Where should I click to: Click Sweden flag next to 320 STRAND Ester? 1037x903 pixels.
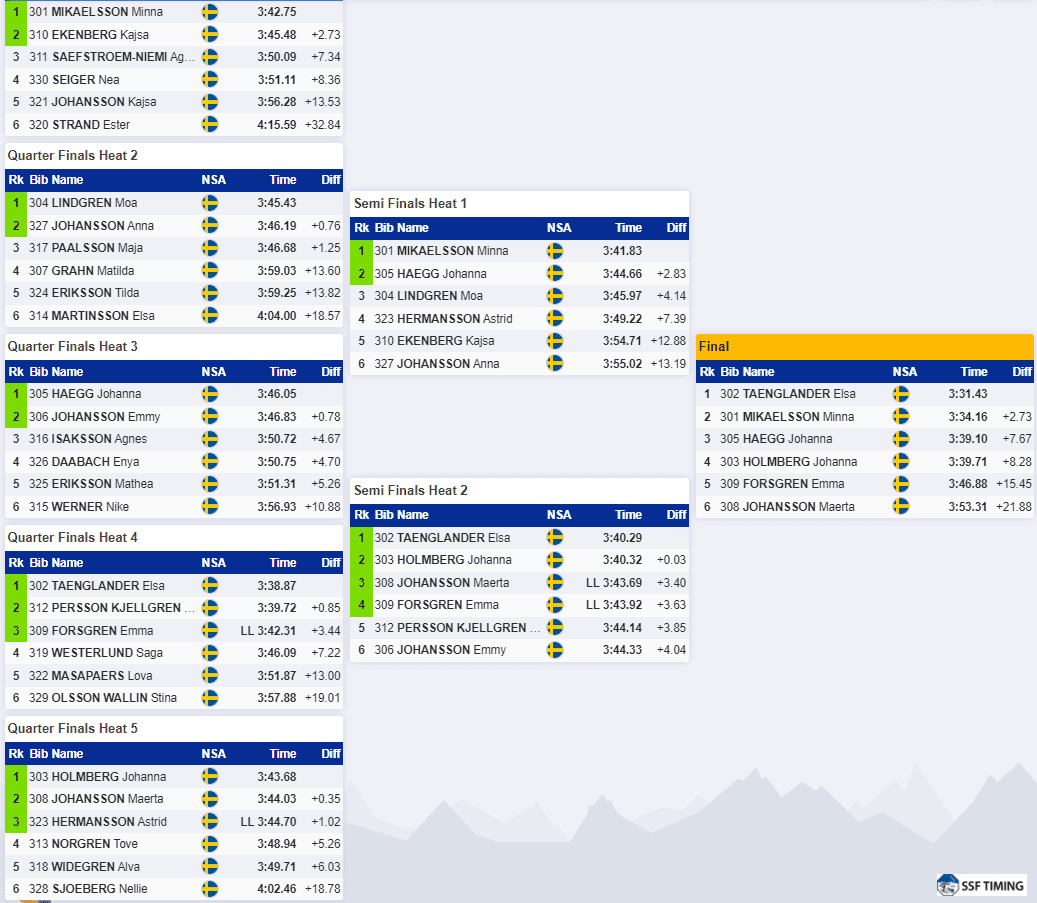pos(210,124)
